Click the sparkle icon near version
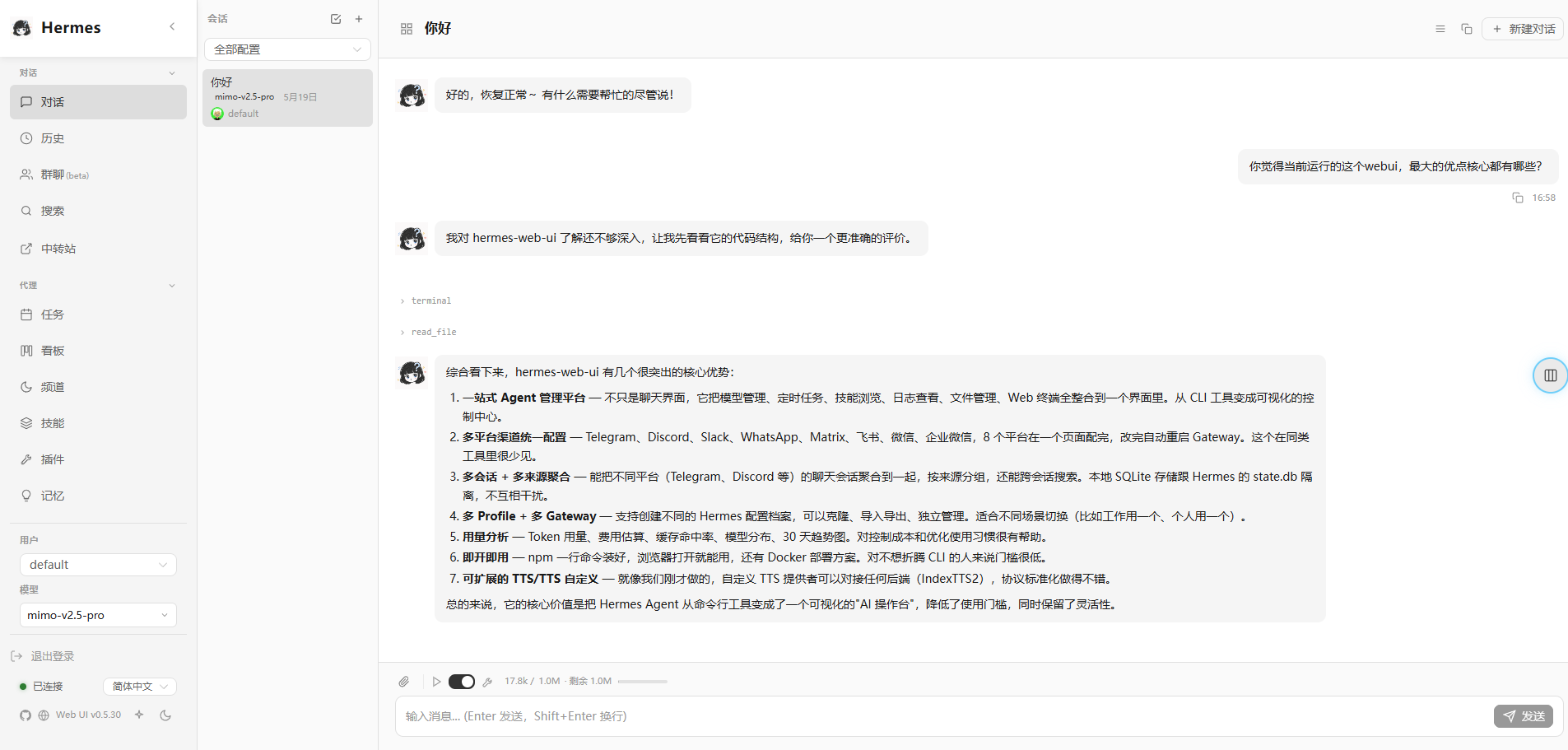 click(139, 715)
